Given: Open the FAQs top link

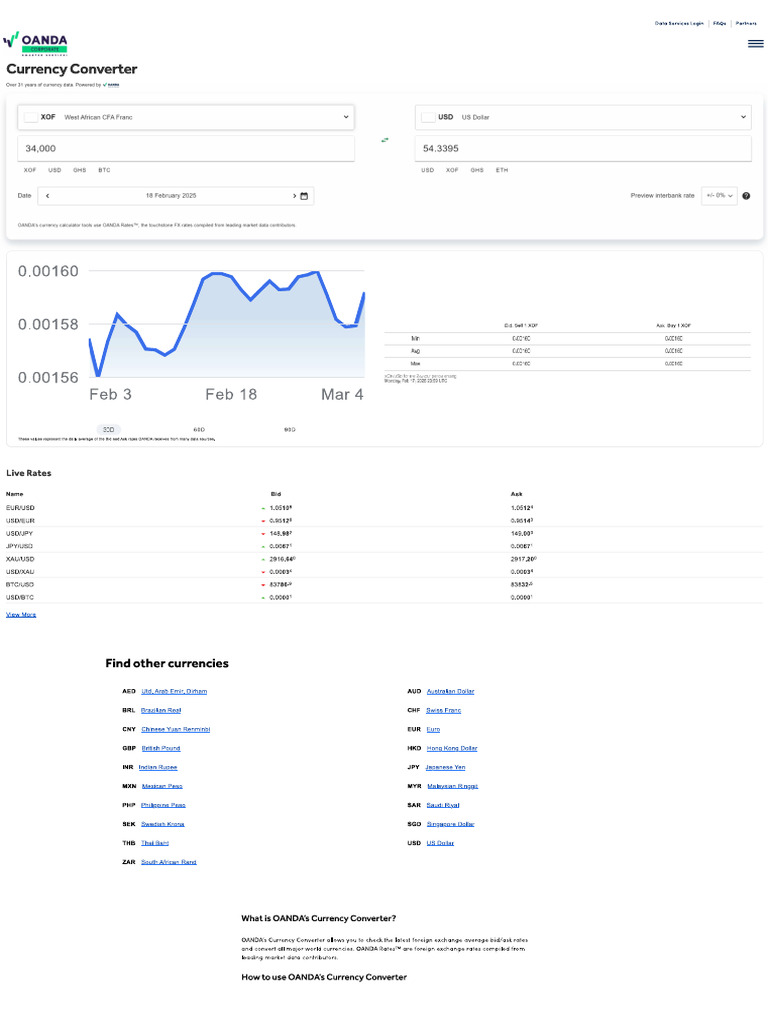Looking at the screenshot, I should coord(720,24).
